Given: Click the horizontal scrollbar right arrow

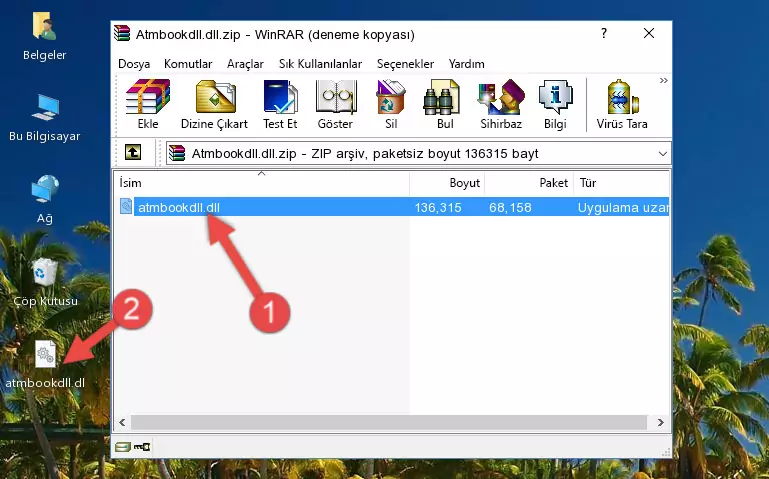Looking at the screenshot, I should (x=661, y=422).
